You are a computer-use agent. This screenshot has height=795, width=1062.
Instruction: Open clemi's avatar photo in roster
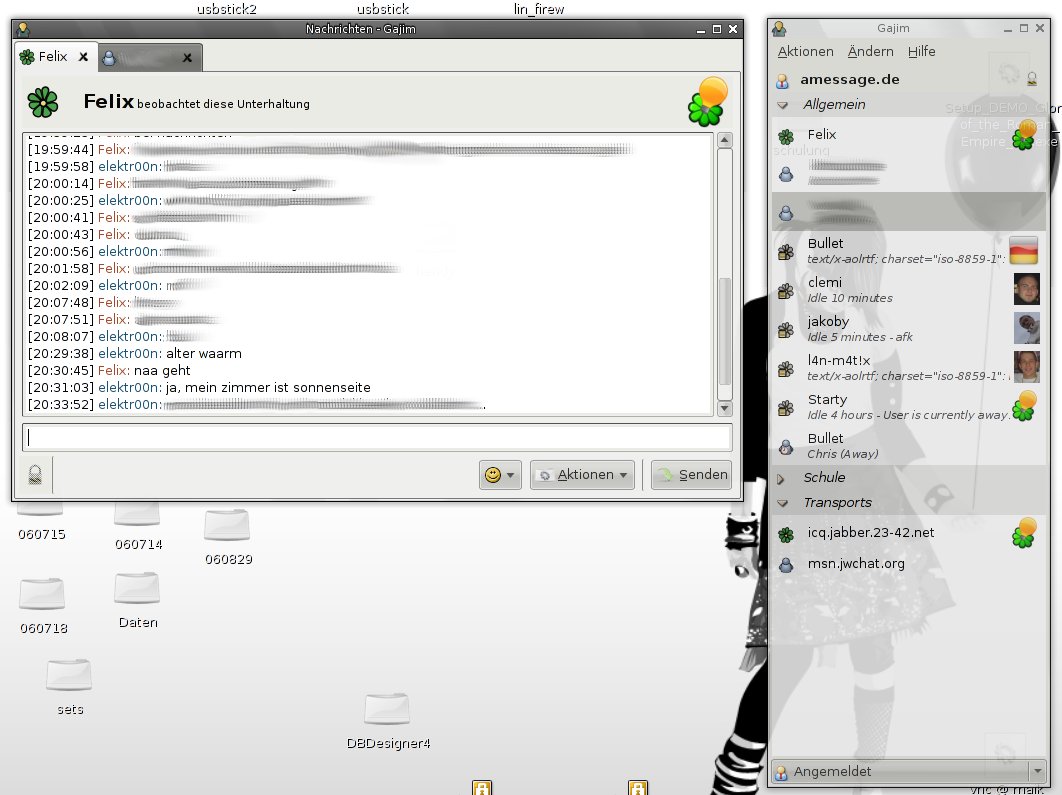(1026, 289)
